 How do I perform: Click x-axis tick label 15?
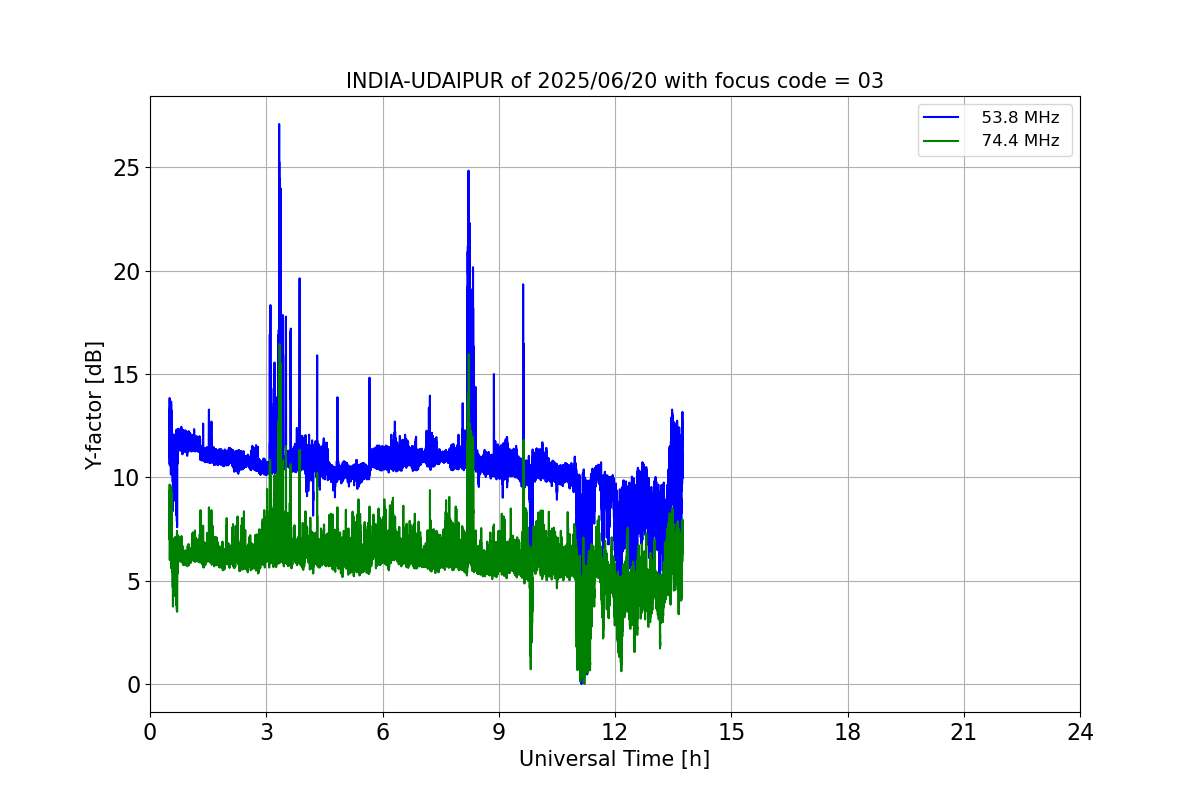[731, 732]
